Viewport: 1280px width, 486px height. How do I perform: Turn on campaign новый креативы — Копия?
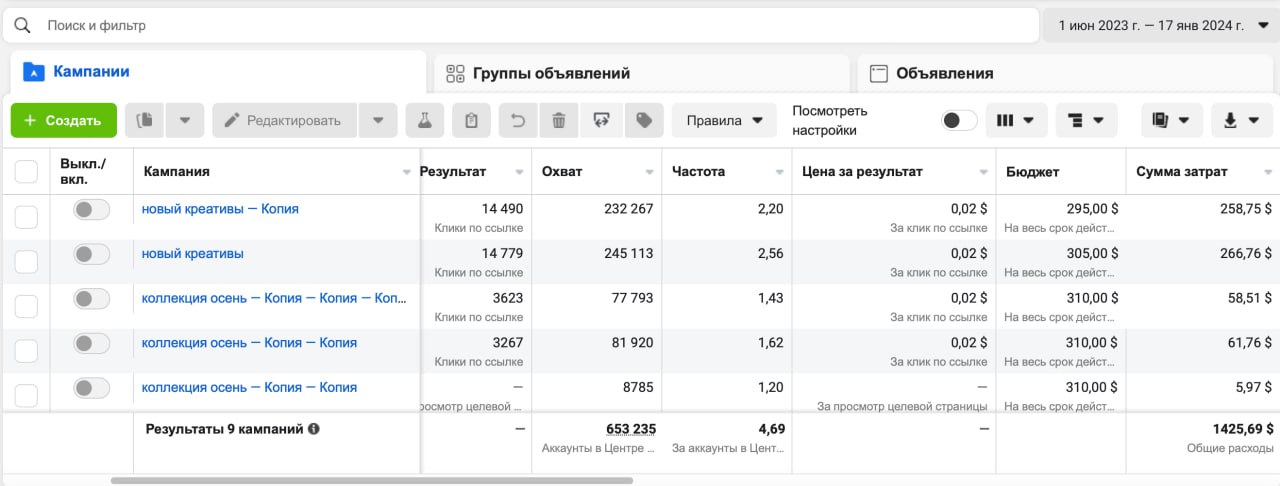click(x=91, y=209)
